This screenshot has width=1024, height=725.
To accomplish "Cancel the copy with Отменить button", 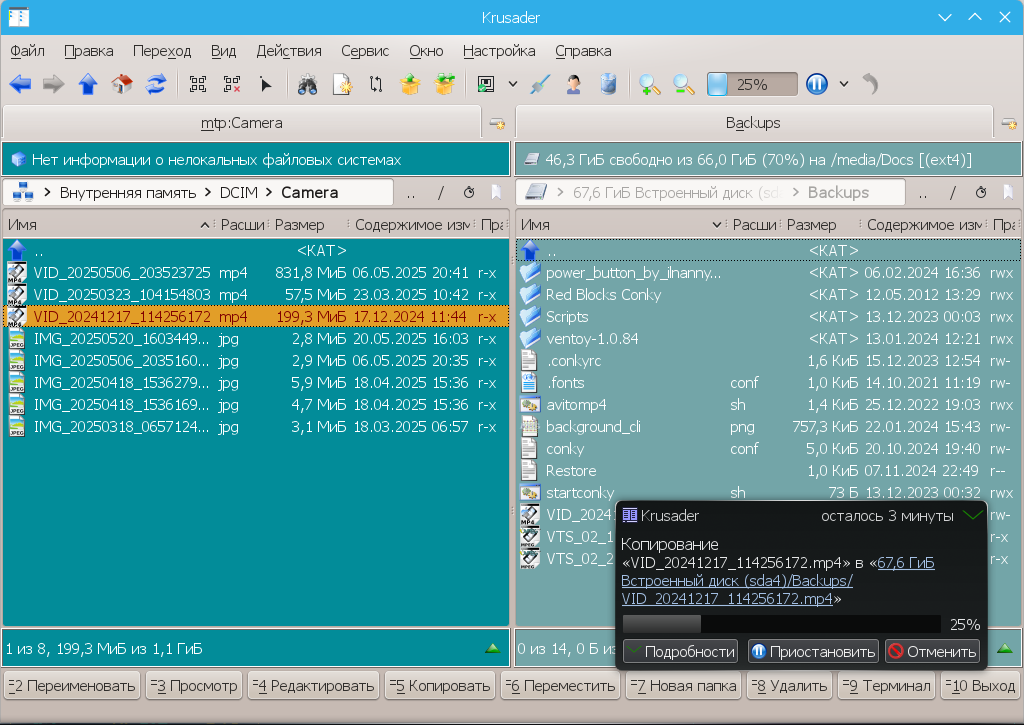I will pos(932,652).
